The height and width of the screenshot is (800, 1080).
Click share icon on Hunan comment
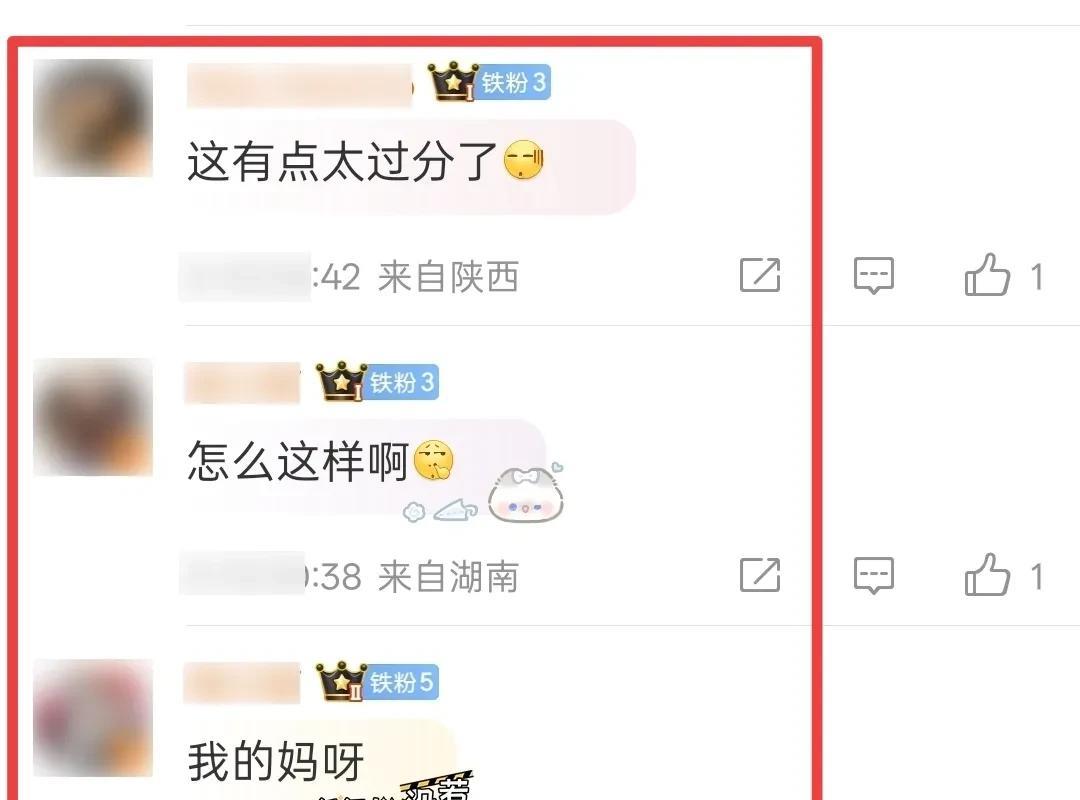coord(760,575)
